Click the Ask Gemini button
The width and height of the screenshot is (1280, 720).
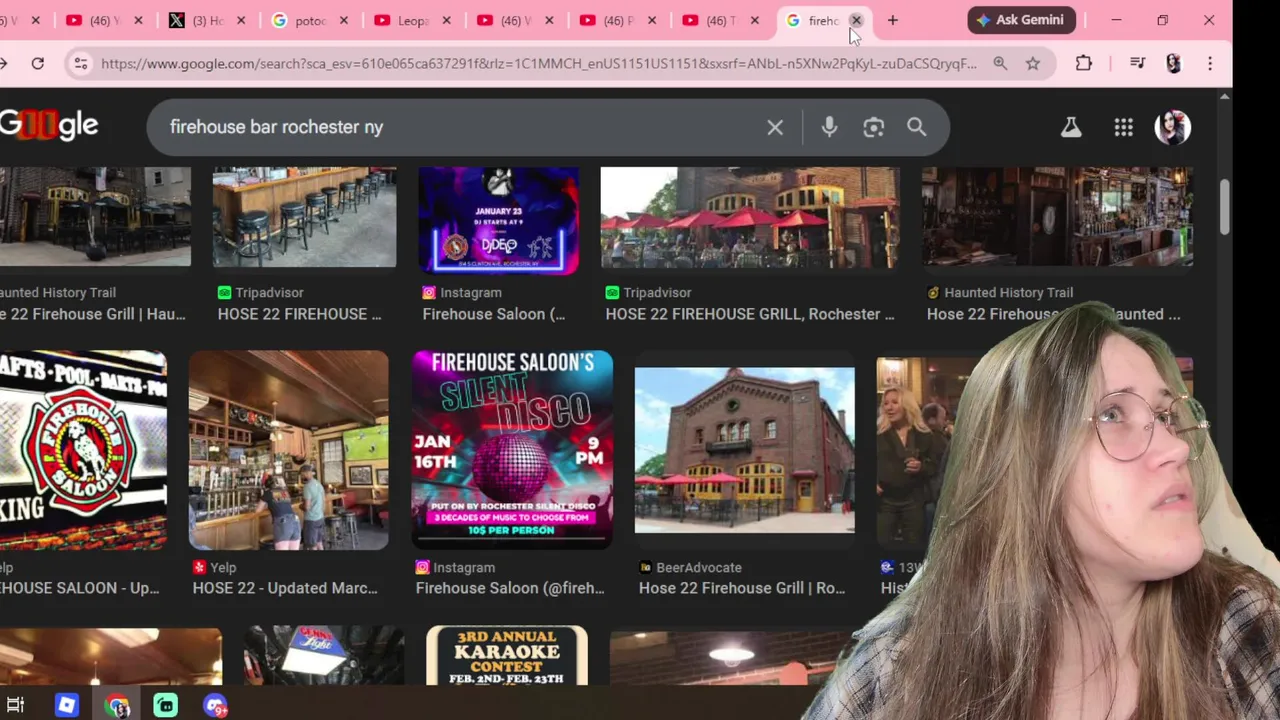pos(1021,20)
